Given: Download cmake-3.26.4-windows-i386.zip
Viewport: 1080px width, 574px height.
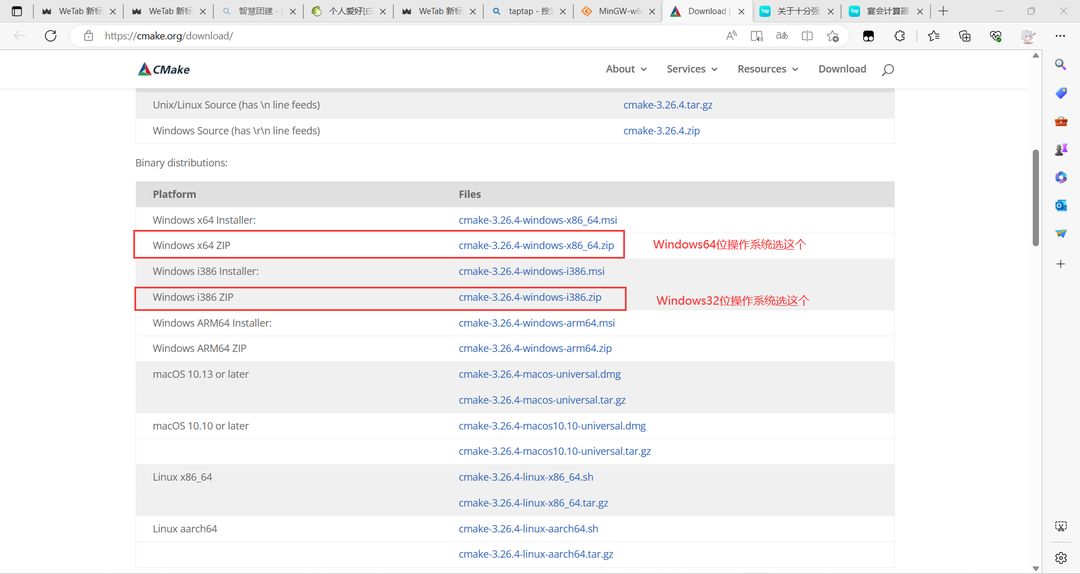Looking at the screenshot, I should click(530, 297).
